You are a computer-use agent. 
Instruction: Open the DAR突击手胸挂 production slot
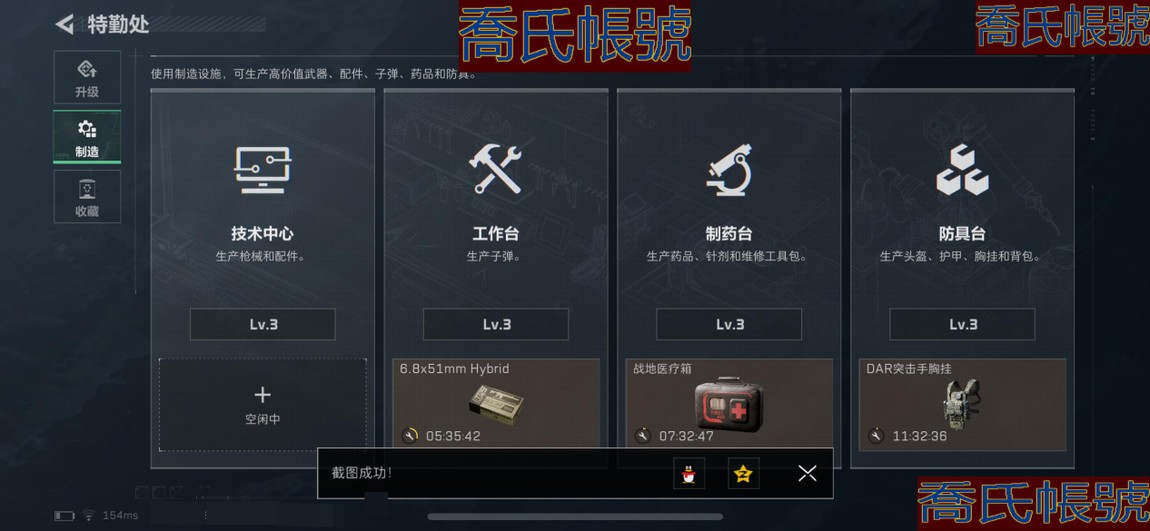[x=962, y=405]
